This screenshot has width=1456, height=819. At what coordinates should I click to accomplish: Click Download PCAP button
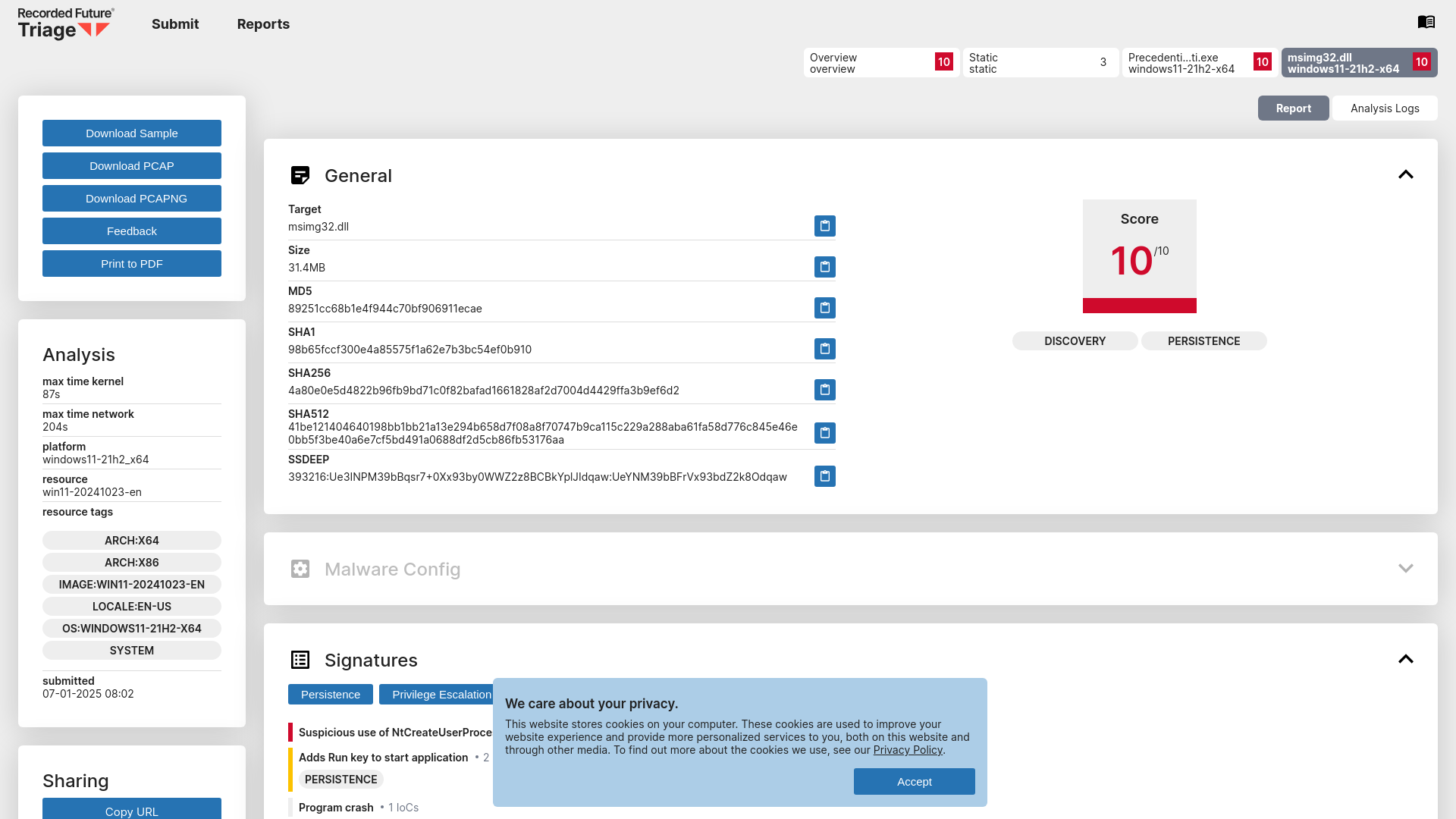[x=132, y=166]
